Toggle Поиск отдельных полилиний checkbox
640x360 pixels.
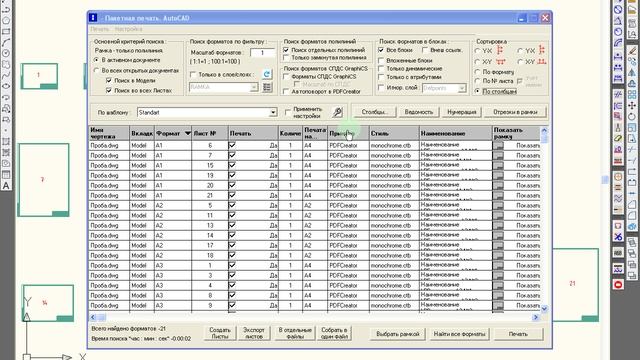tap(286, 50)
